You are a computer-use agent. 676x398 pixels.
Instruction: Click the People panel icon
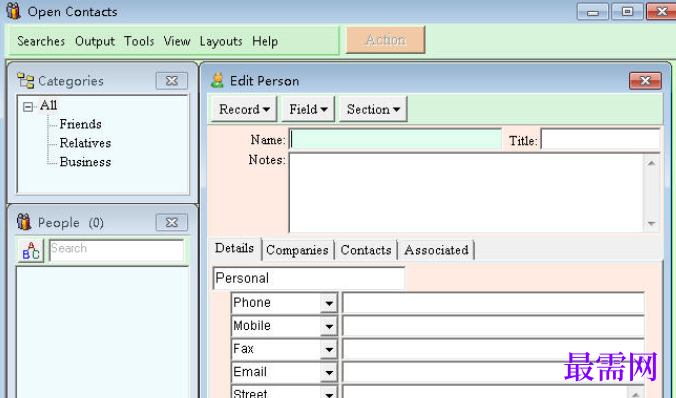pyautogui.click(x=24, y=222)
